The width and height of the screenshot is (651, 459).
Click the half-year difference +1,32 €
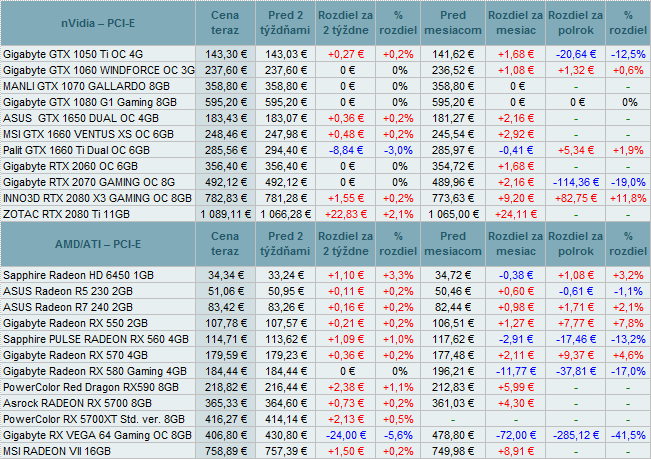pyautogui.click(x=576, y=70)
